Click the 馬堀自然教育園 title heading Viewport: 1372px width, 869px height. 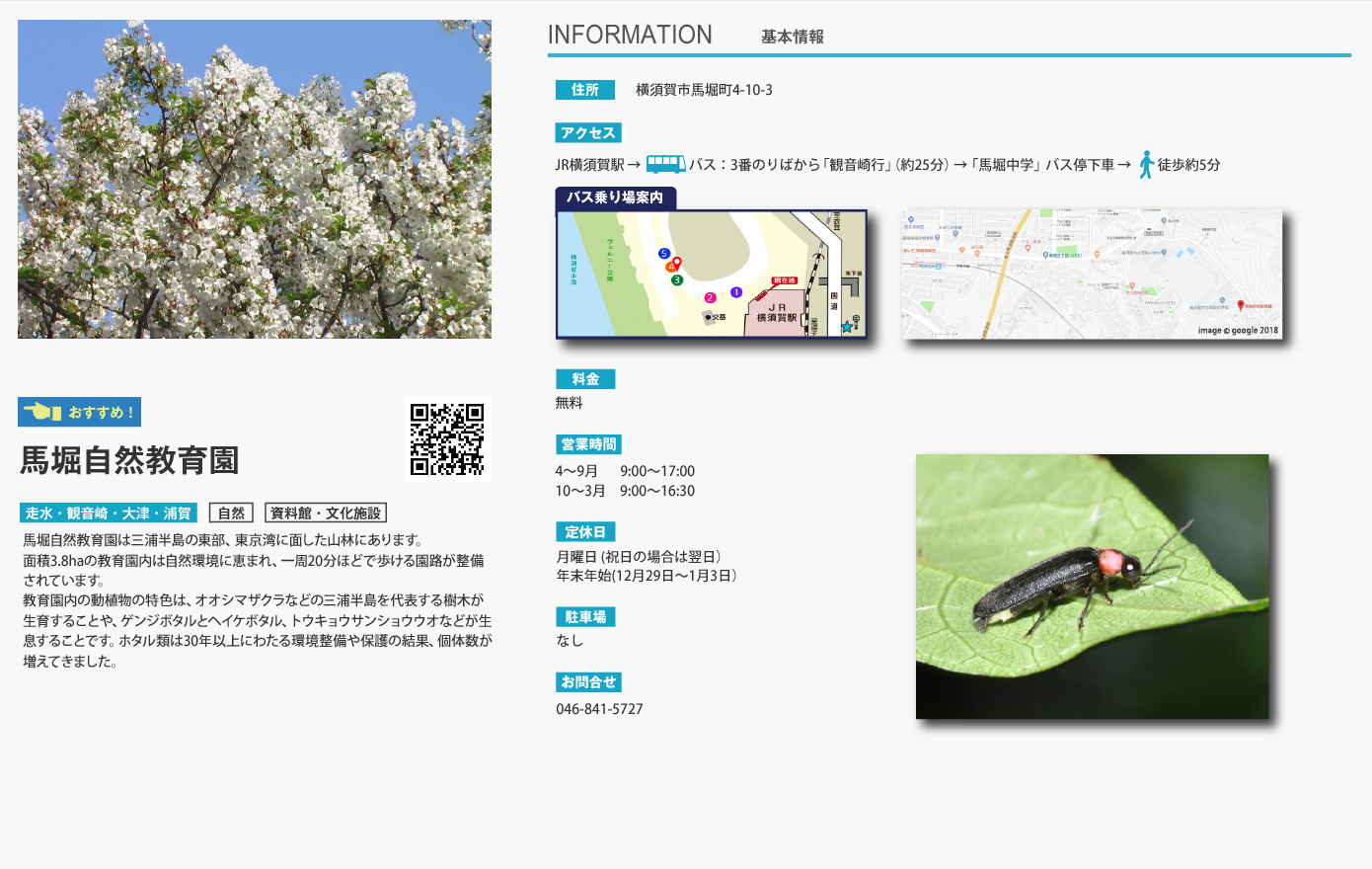(130, 460)
